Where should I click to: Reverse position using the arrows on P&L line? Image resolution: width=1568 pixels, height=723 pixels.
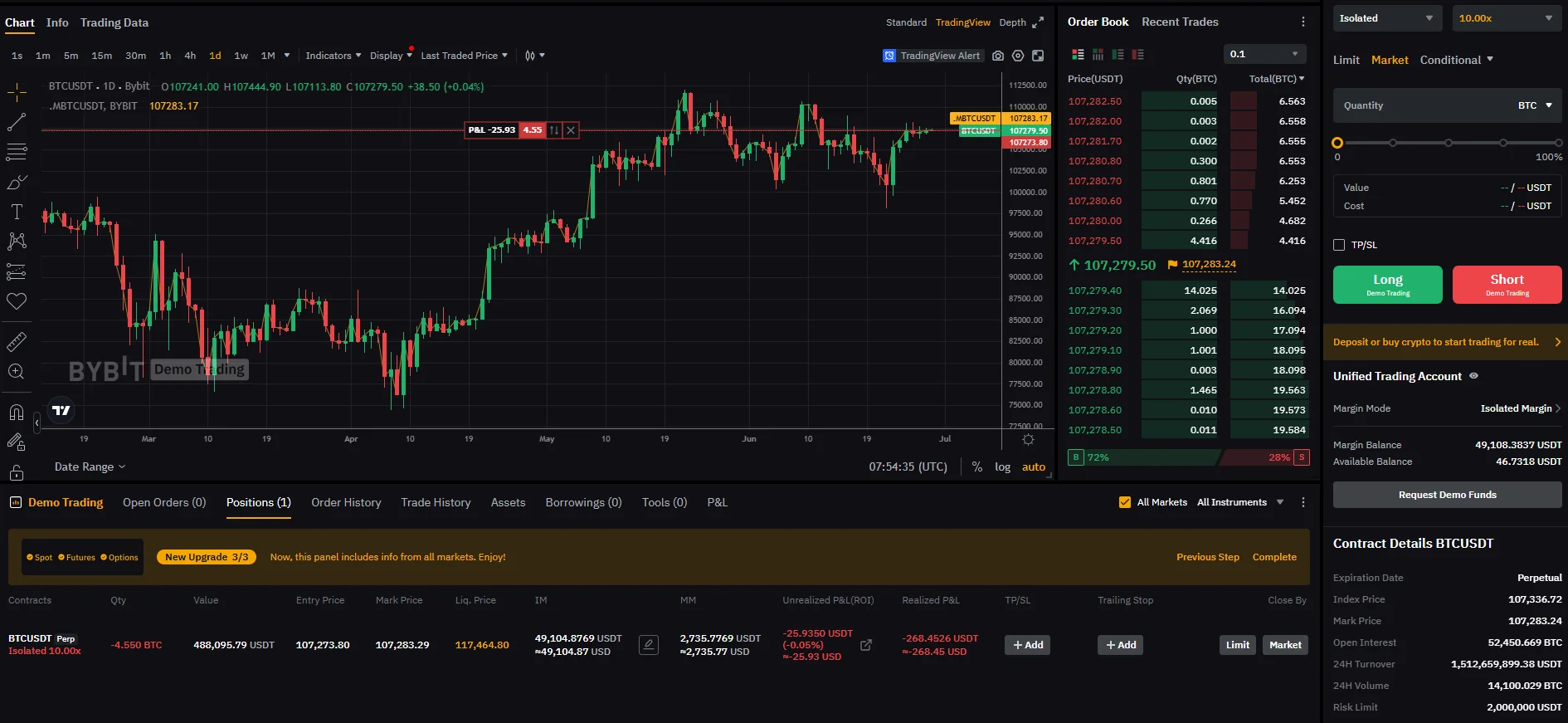pos(554,130)
